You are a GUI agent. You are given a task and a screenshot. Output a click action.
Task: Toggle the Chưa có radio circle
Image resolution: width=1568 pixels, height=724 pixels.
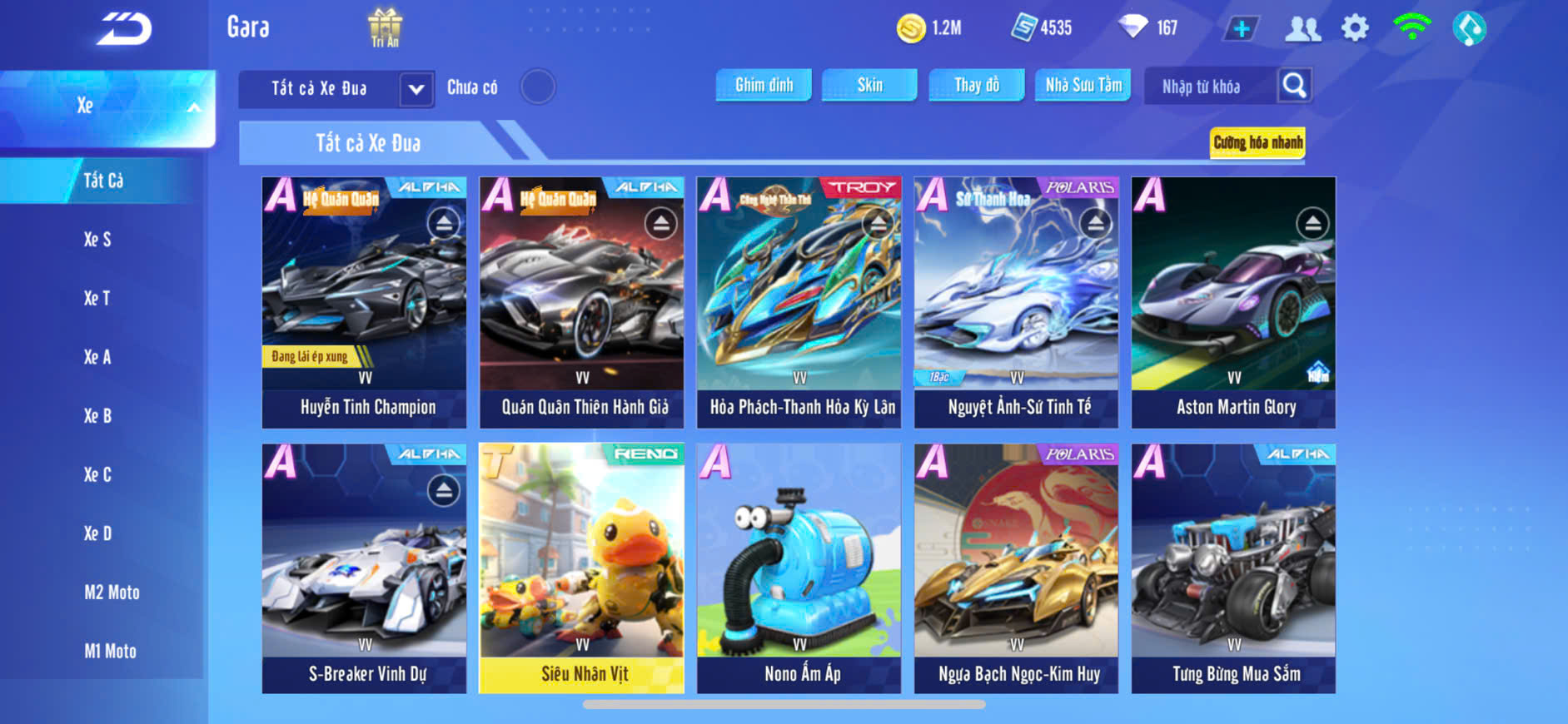538,87
